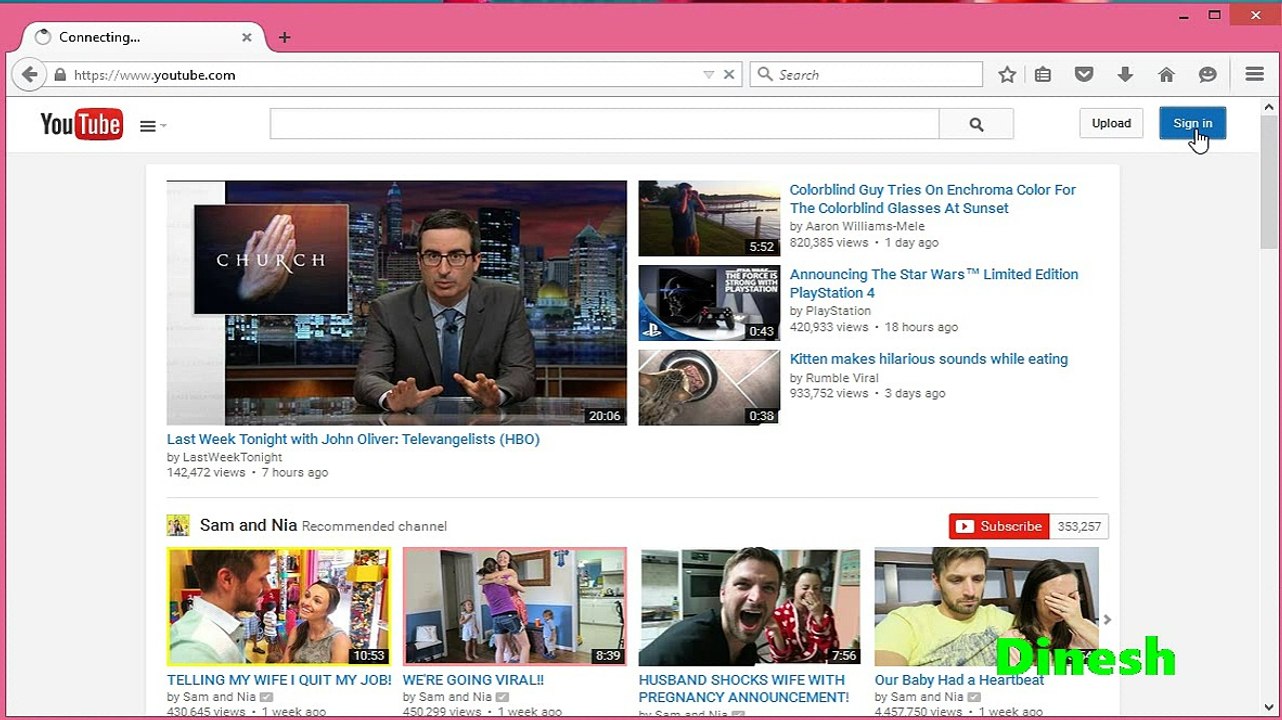The image size is (1282, 720).
Task: Click the padlock site identity icon
Action: pos(60,75)
